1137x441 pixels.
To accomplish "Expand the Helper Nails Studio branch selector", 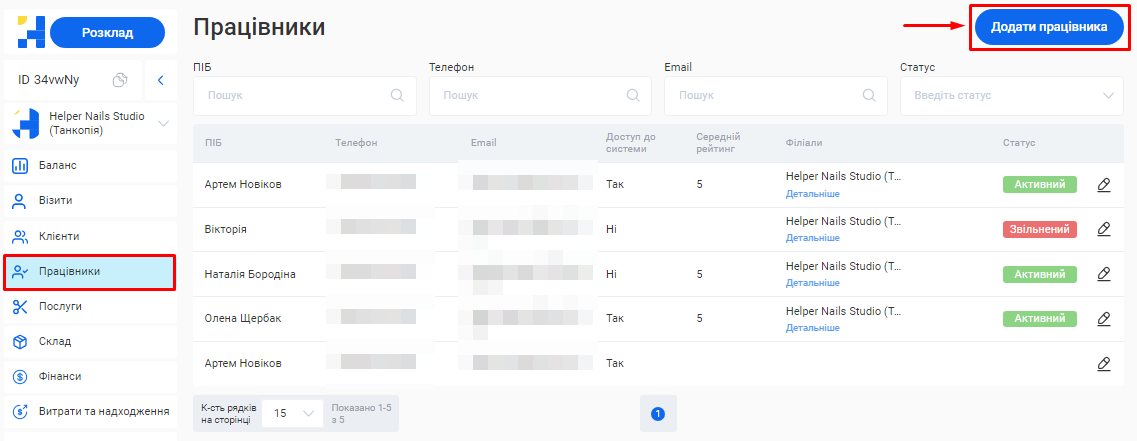I will pos(164,124).
